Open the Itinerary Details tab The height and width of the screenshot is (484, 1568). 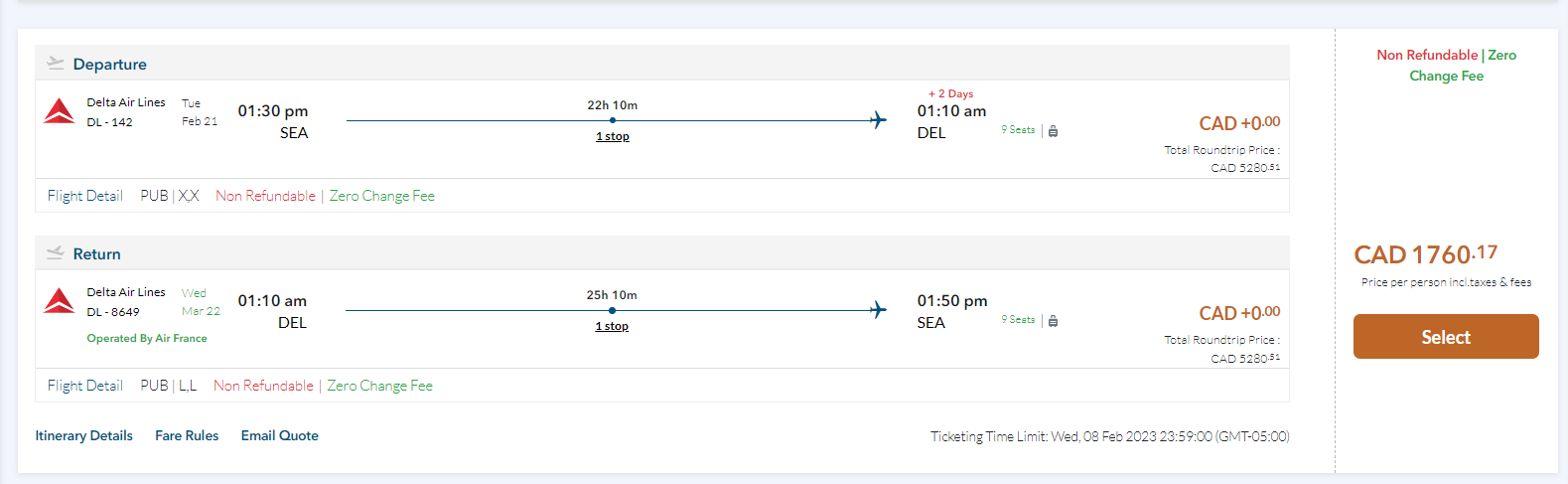coord(84,435)
